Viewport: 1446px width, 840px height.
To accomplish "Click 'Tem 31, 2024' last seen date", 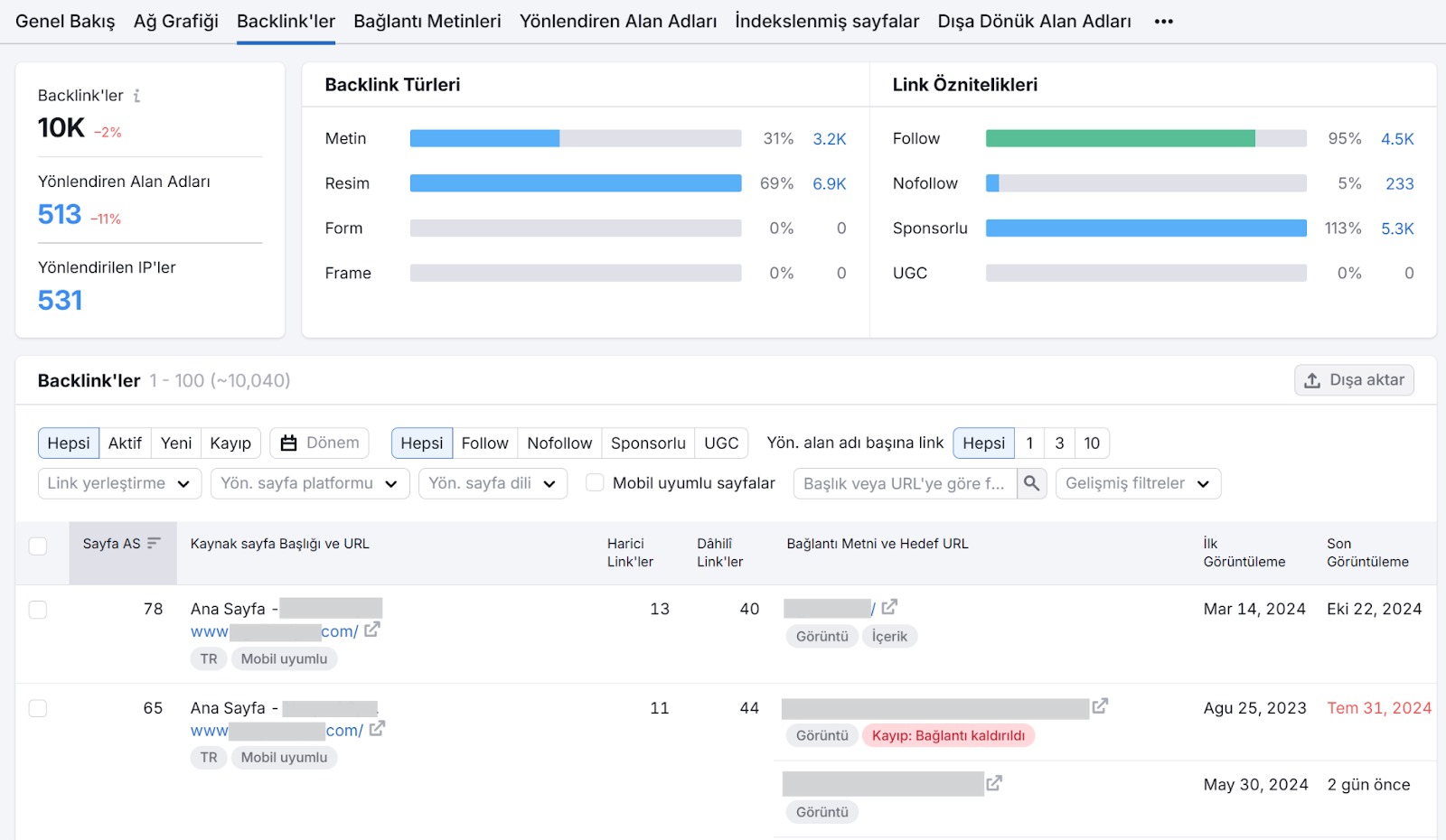I will click(x=1379, y=709).
